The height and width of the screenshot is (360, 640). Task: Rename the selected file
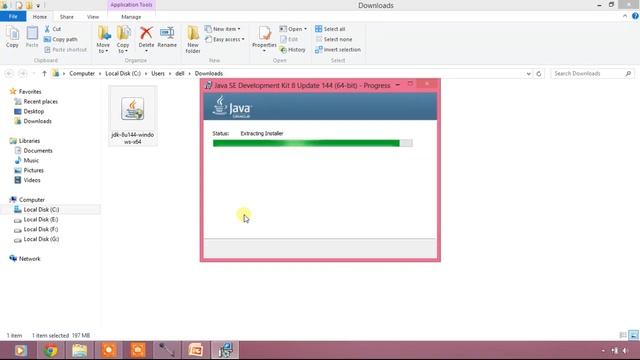coord(167,37)
